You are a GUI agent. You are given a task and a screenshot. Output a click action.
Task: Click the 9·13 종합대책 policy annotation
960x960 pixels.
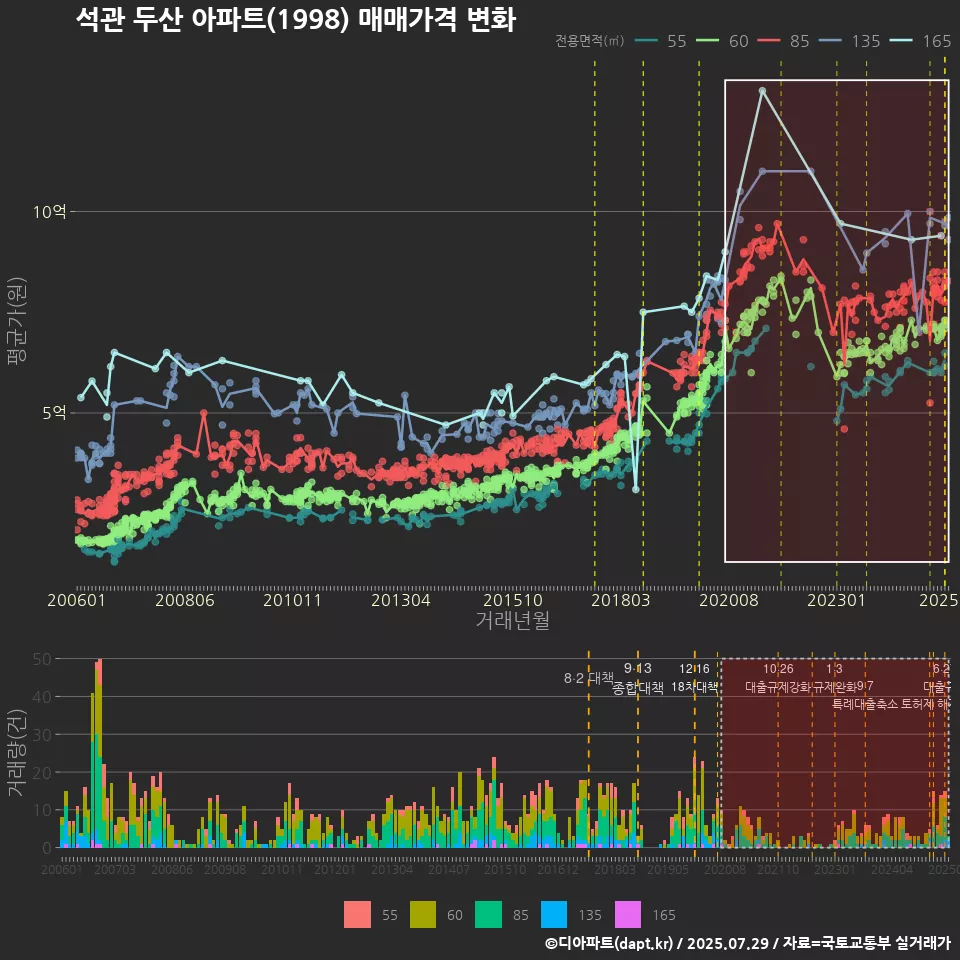click(x=638, y=678)
